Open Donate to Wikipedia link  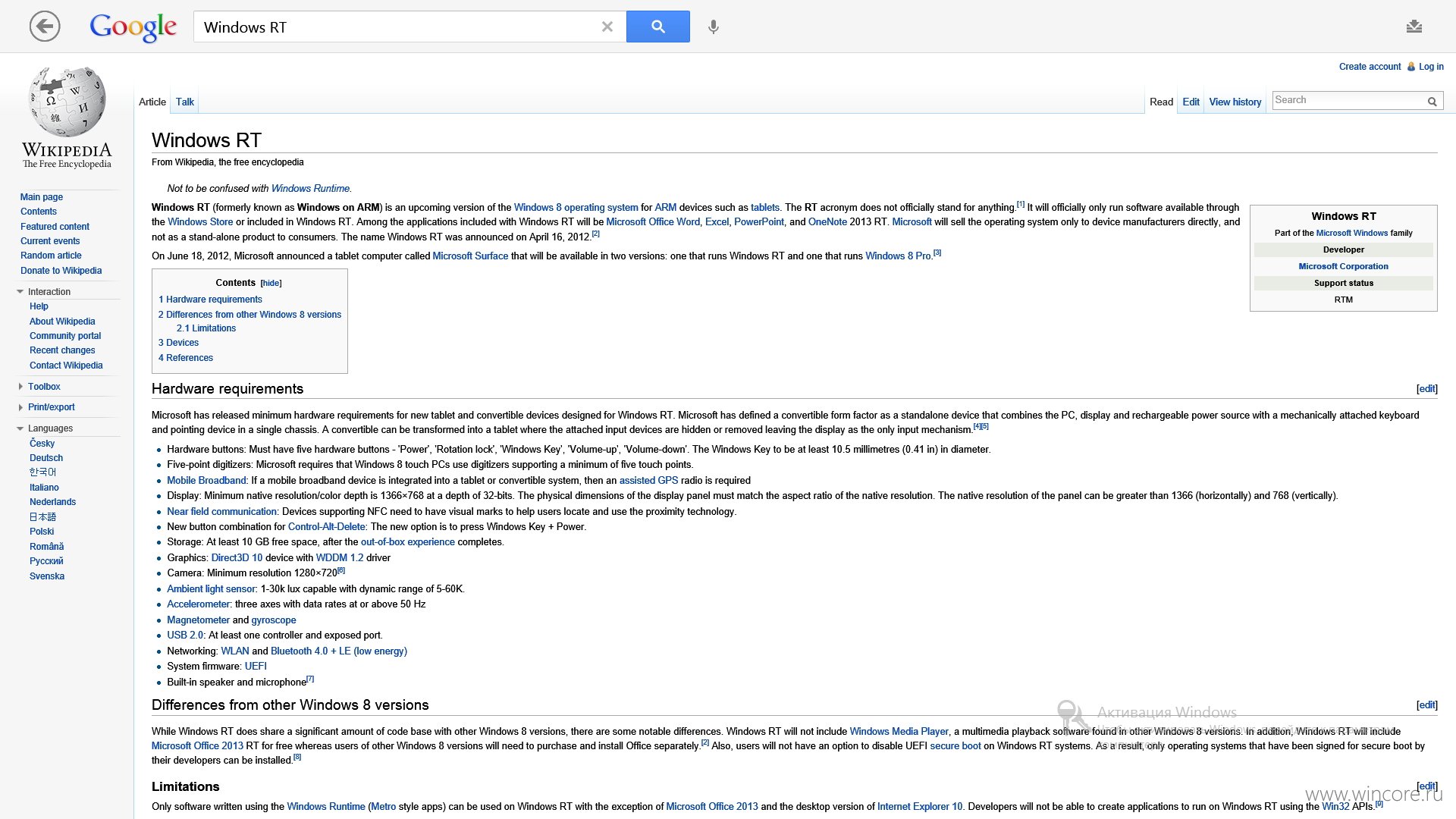[61, 271]
